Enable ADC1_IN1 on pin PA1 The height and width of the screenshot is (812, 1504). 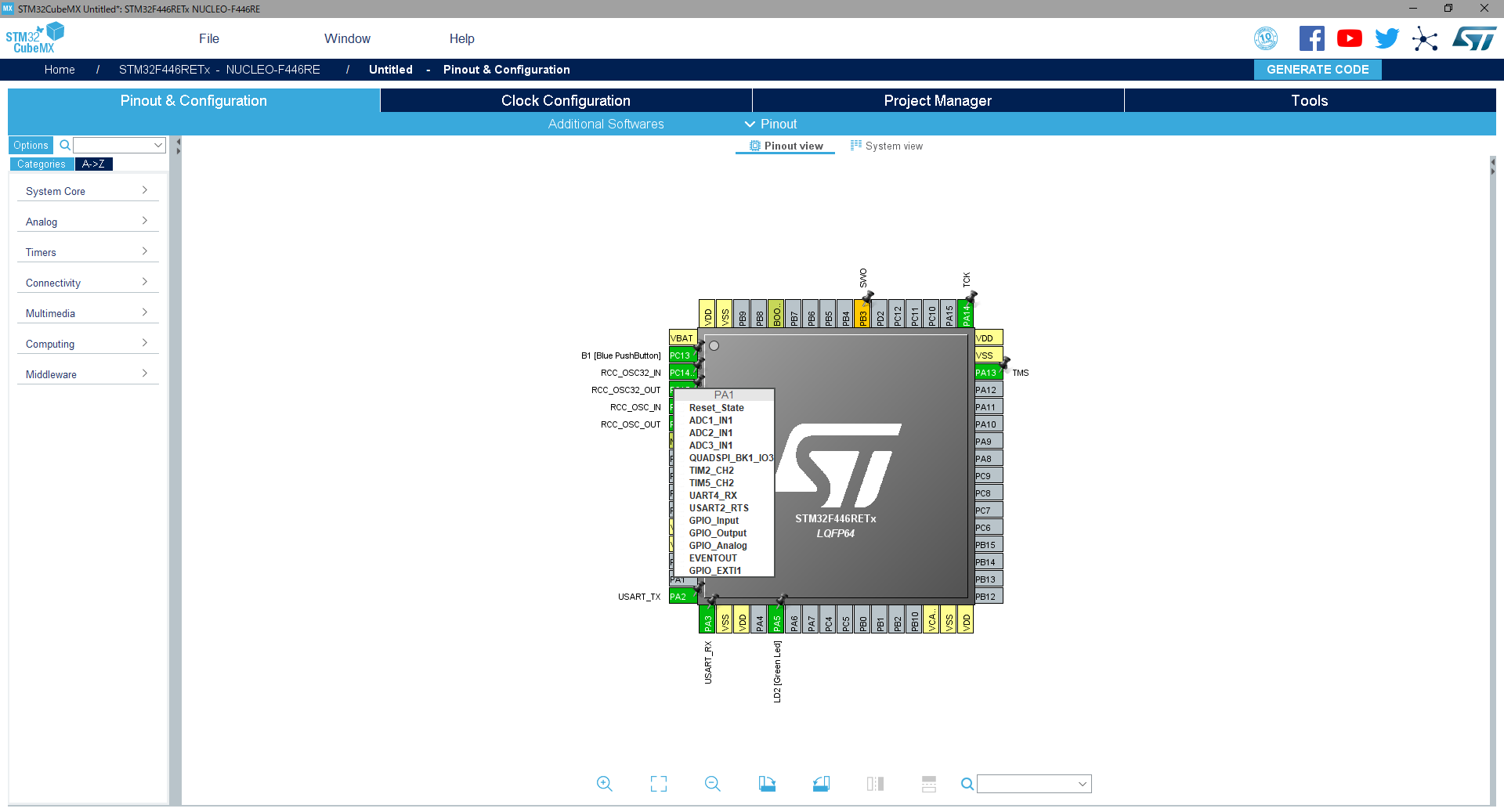710,420
